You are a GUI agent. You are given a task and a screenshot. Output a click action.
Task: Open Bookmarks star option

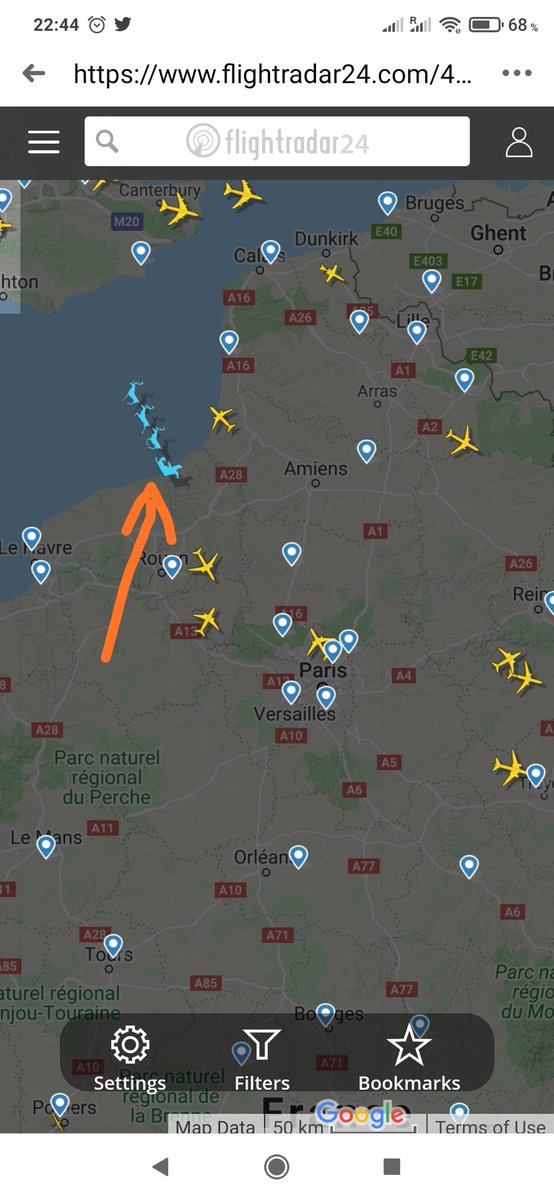click(409, 1057)
